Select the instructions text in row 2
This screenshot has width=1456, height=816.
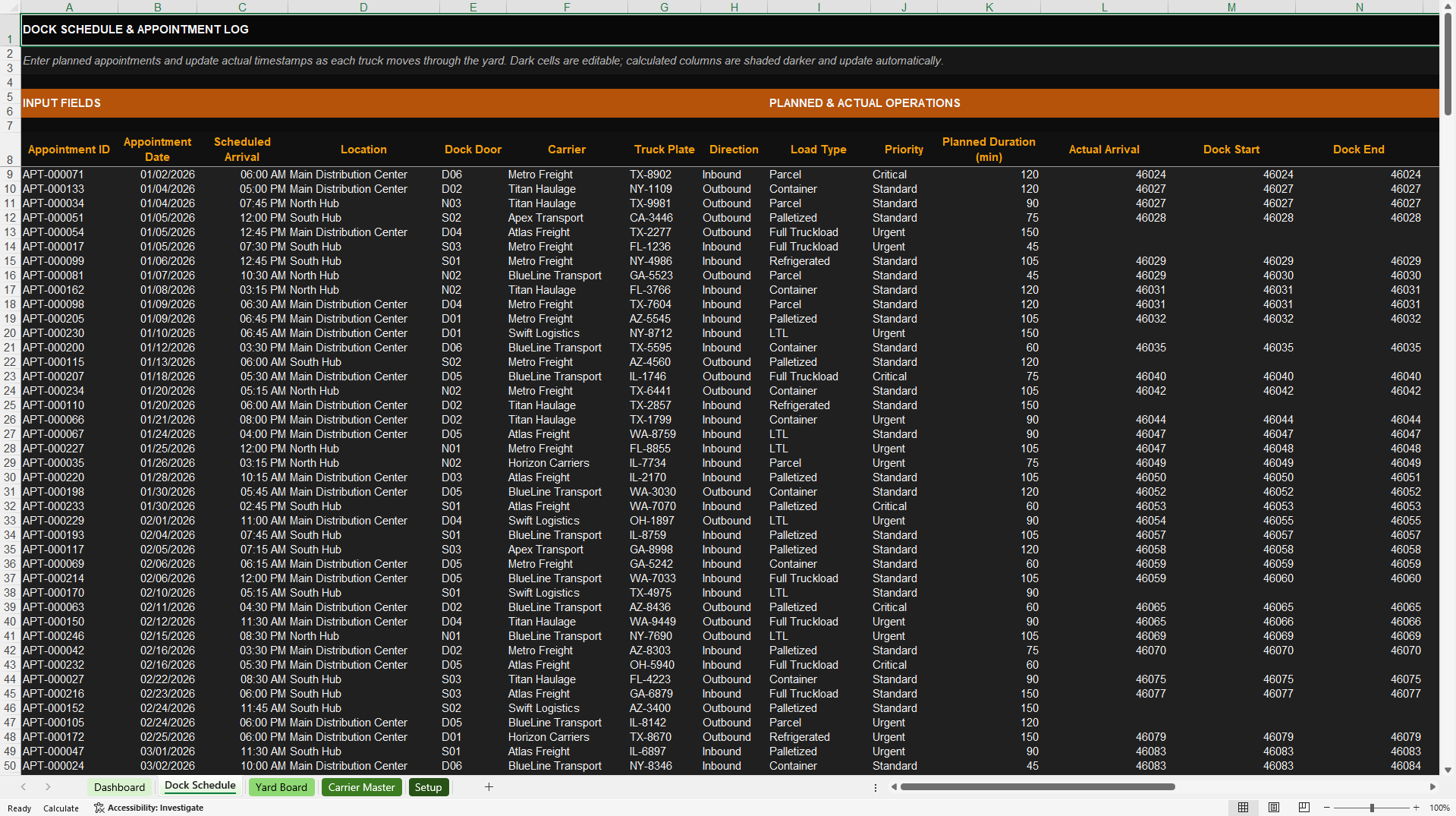pyautogui.click(x=483, y=61)
